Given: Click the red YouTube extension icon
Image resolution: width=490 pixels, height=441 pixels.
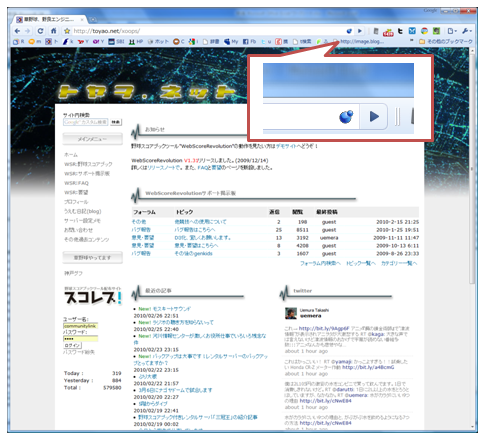Looking at the screenshot, I should [388, 32].
